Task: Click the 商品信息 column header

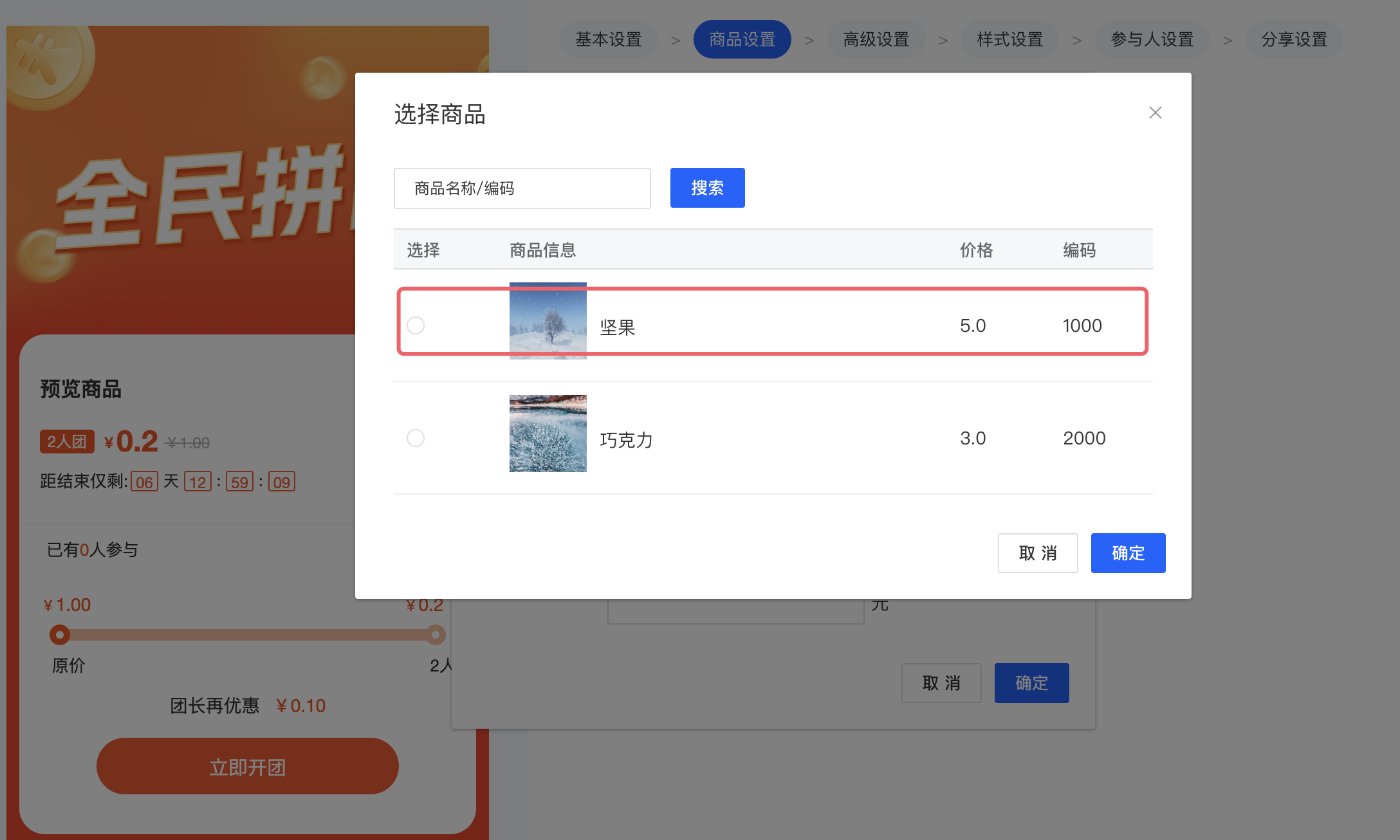Action: tap(542, 250)
